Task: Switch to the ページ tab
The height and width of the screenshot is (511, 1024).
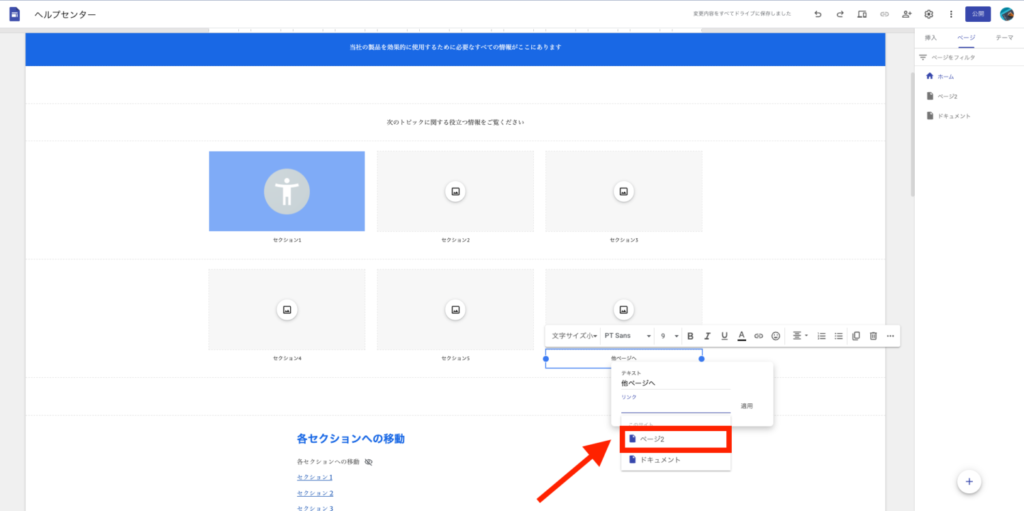Action: 966,38
